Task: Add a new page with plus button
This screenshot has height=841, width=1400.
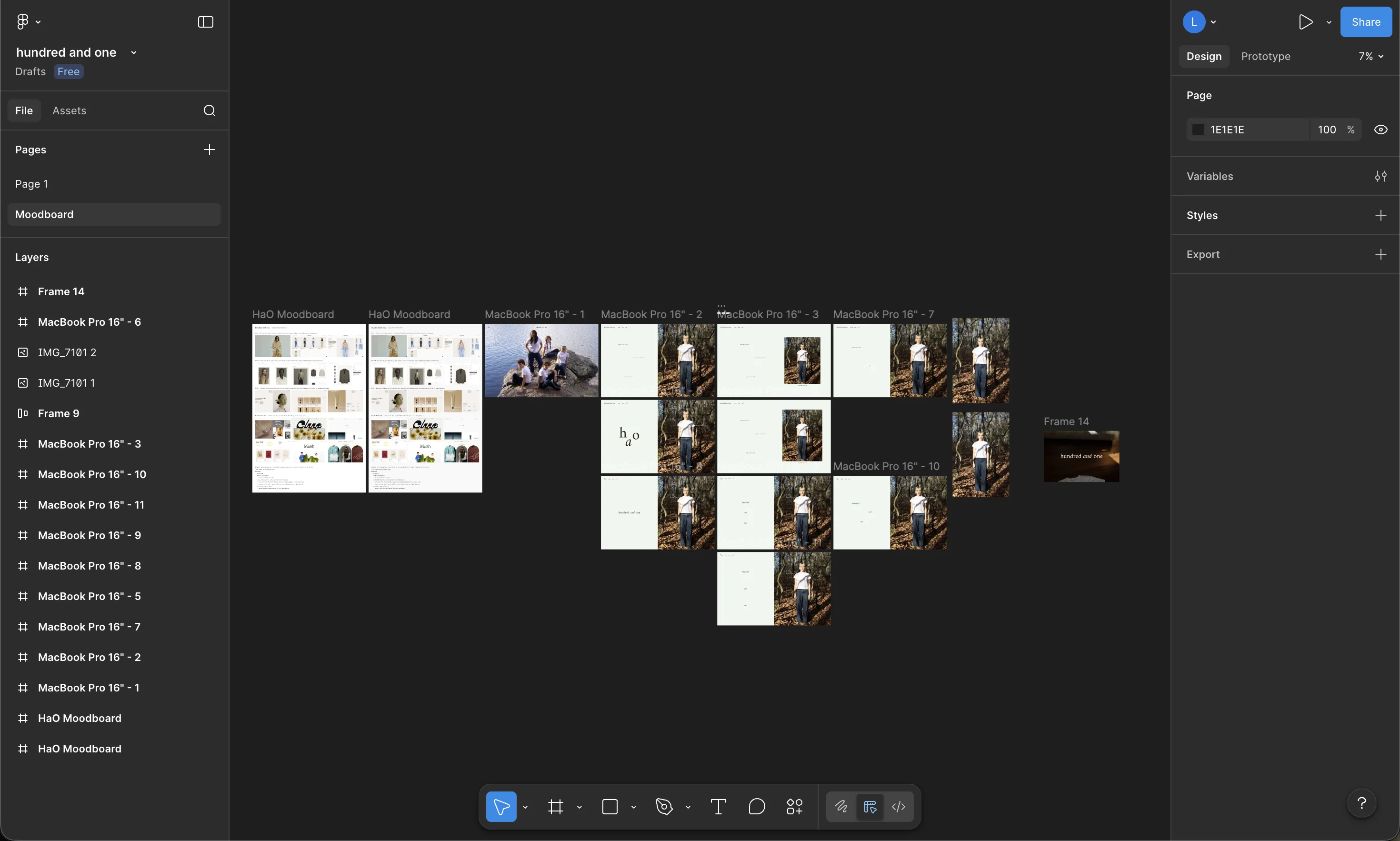Action: coord(209,149)
